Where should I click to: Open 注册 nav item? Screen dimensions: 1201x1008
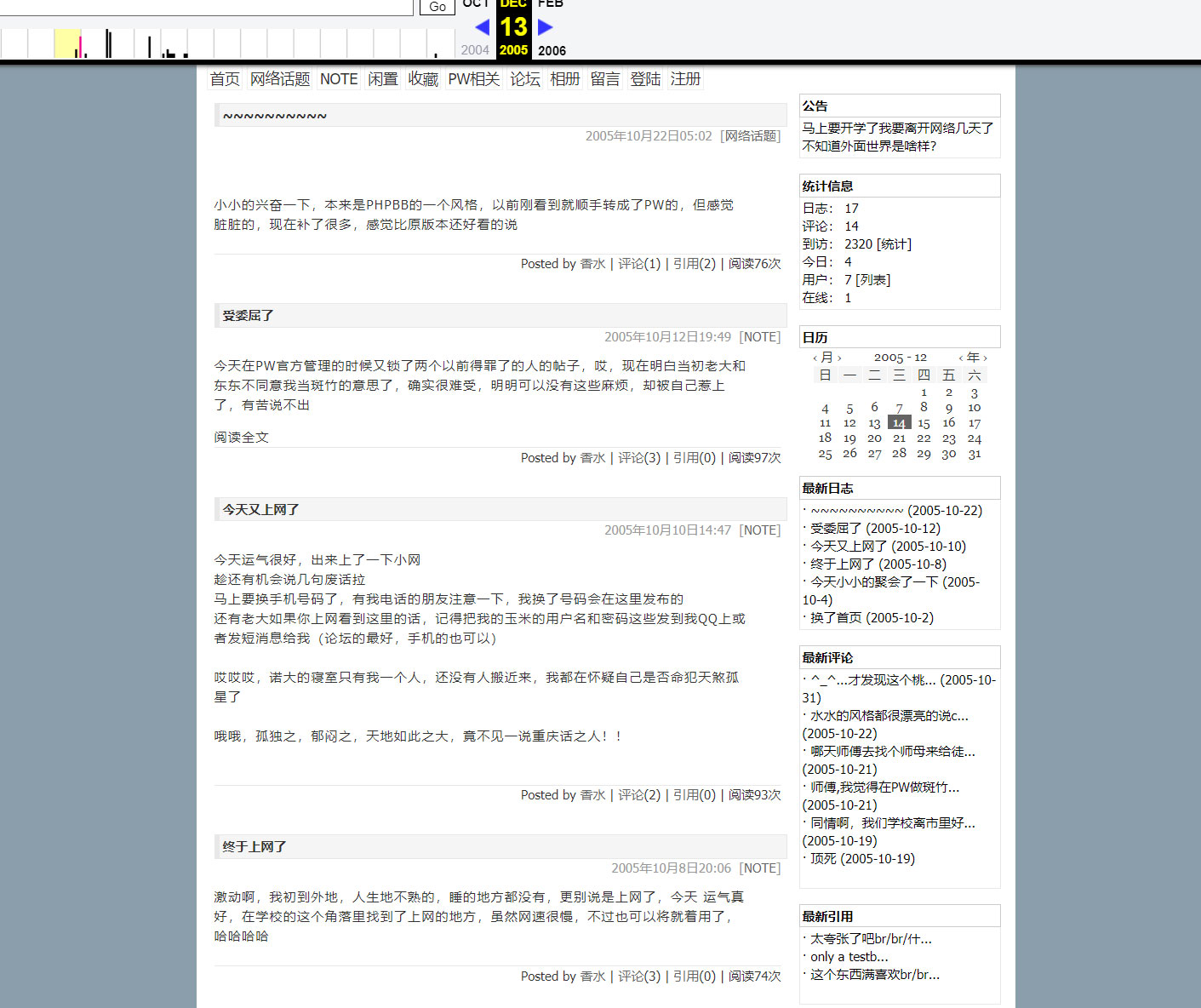click(685, 79)
